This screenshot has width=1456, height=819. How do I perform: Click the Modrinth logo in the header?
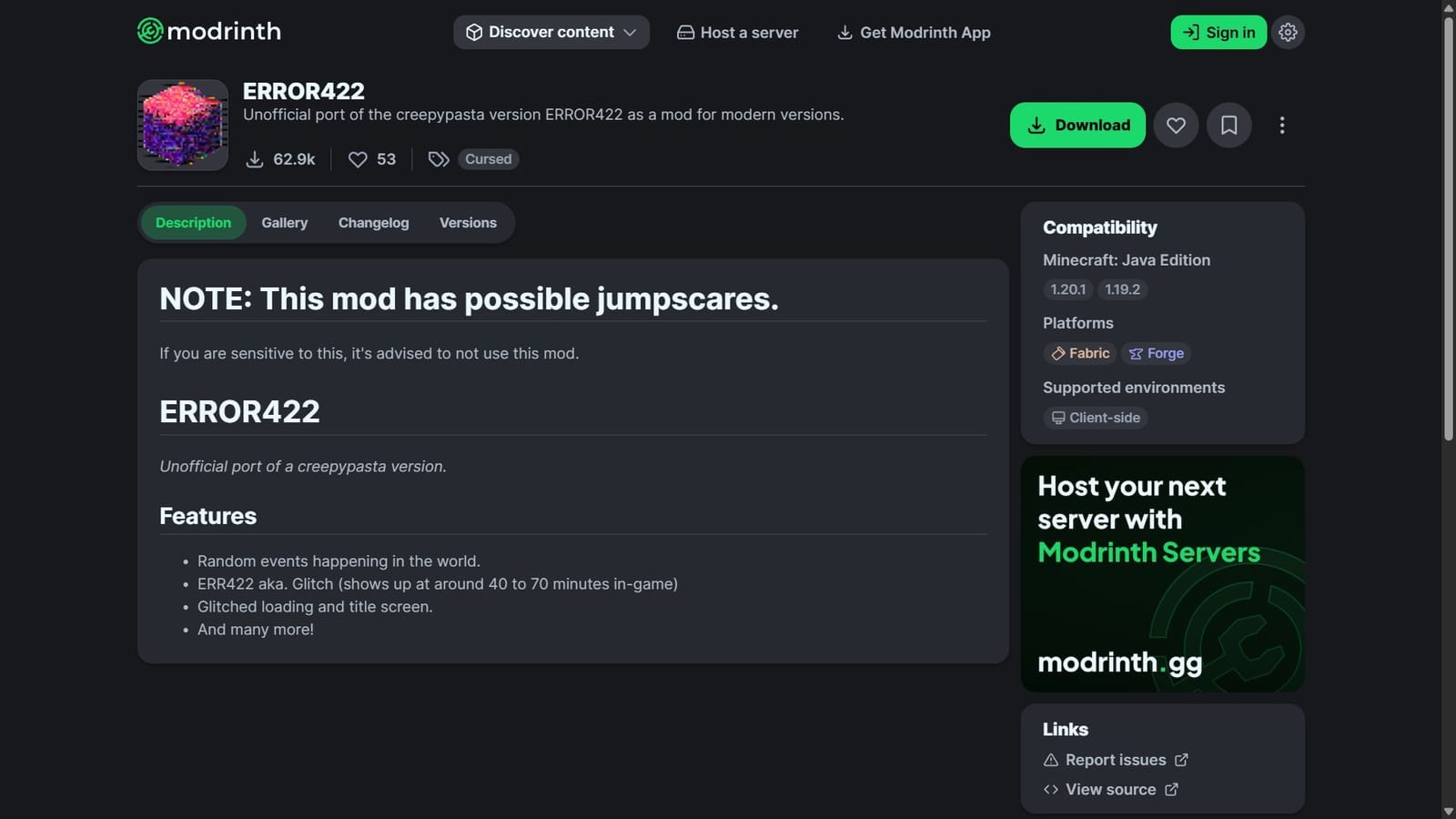click(208, 32)
